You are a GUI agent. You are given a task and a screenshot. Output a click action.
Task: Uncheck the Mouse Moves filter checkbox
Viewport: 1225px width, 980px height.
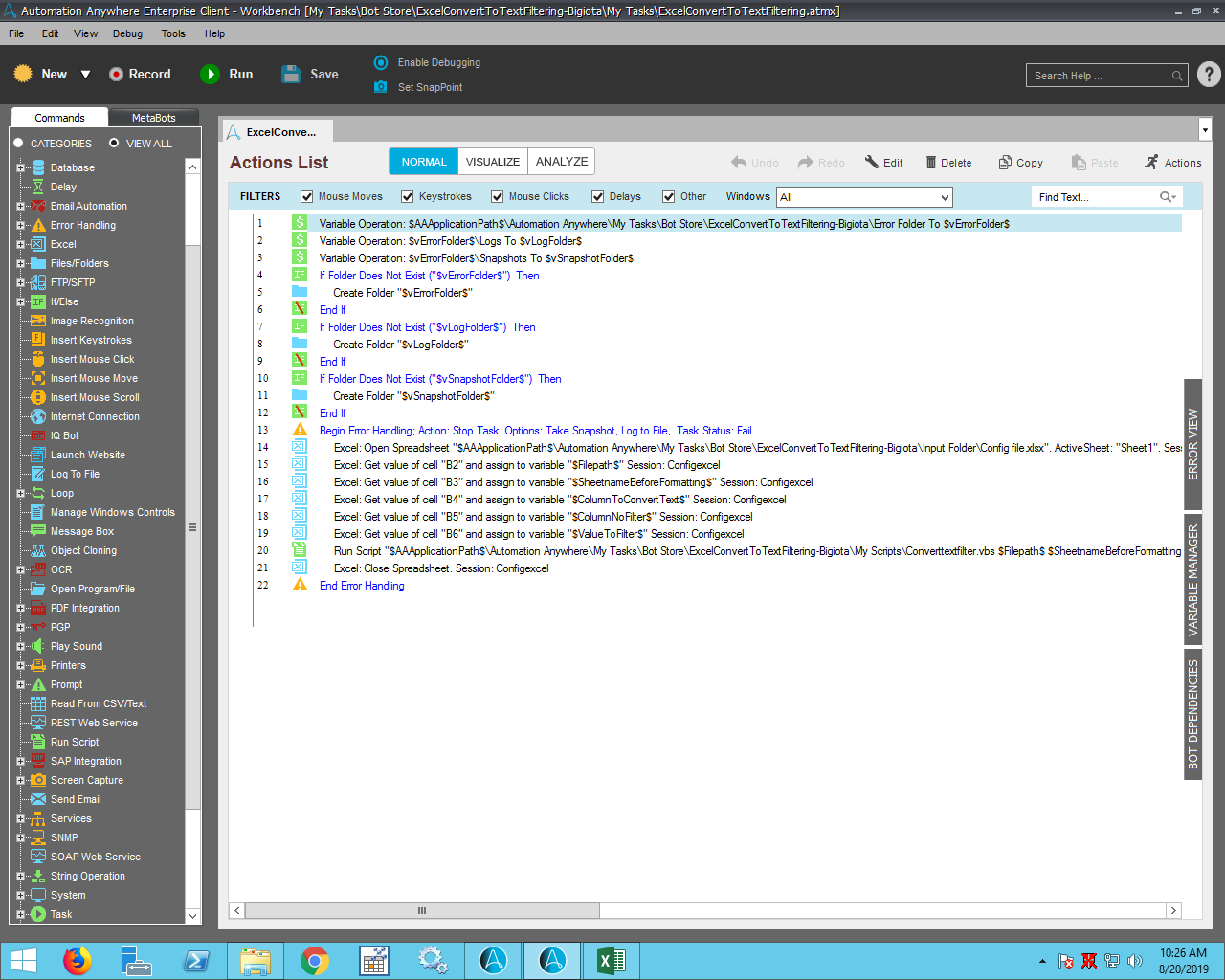(307, 197)
